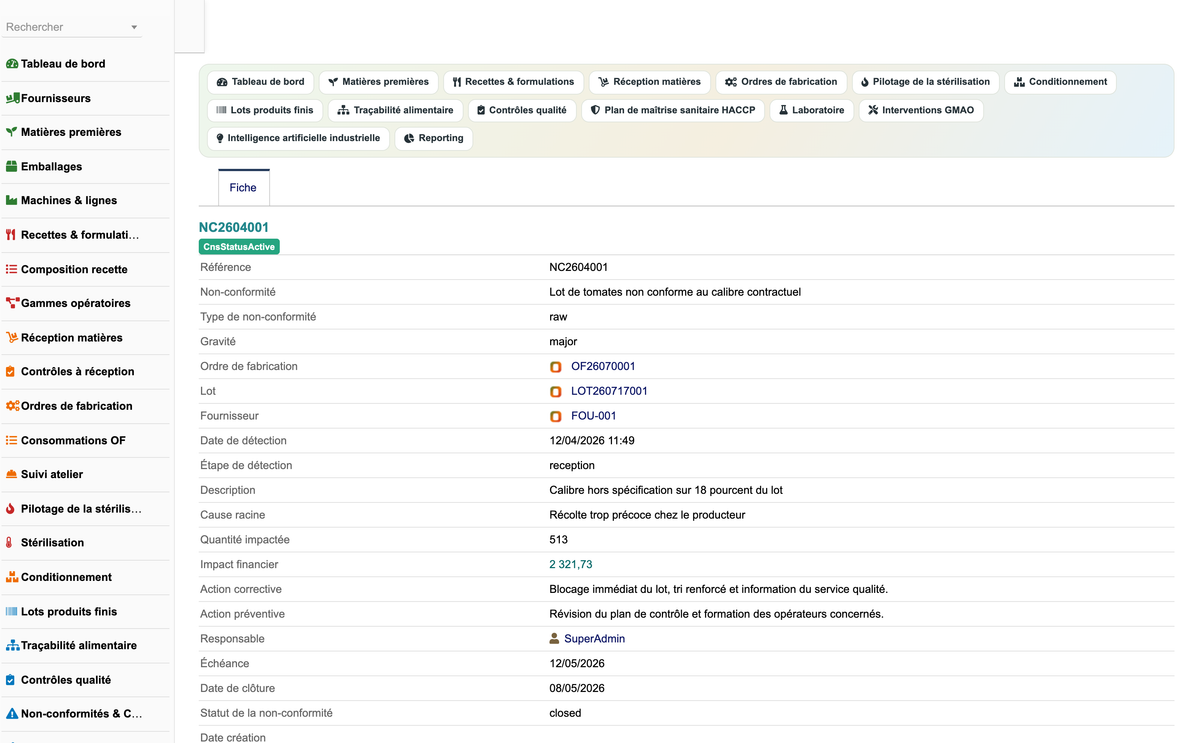Click in the Rechercher search field
Screen dimensions: 1200x743
tap(66, 27)
